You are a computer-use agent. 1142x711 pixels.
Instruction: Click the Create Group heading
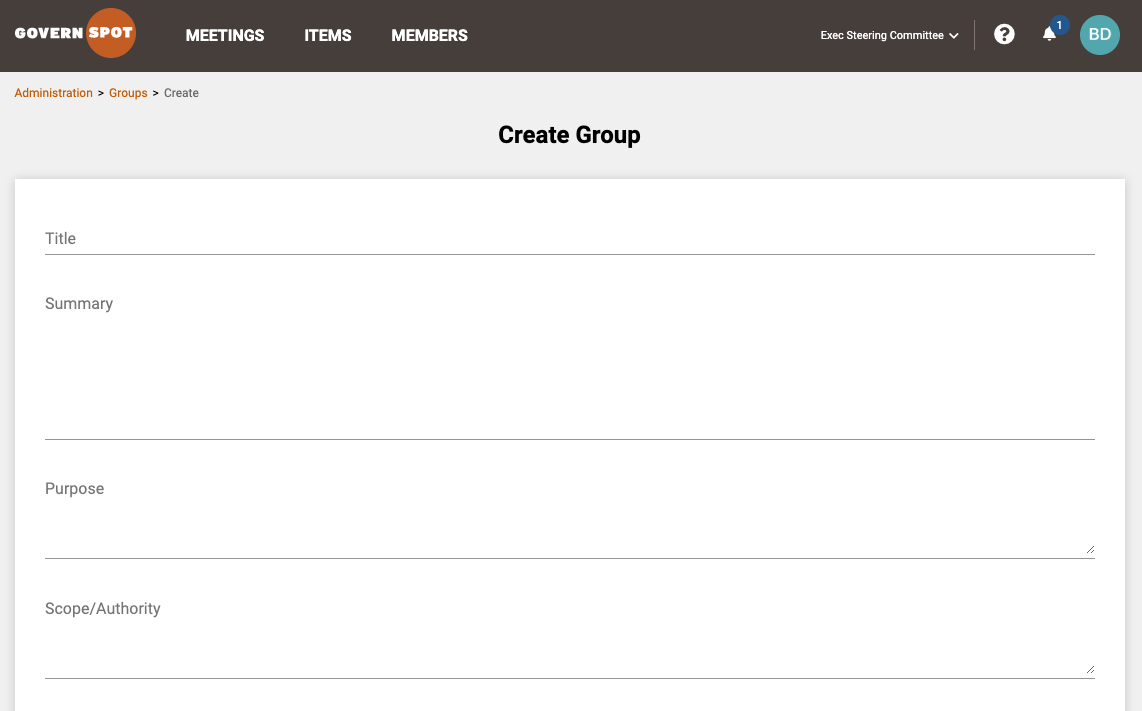[x=570, y=135]
